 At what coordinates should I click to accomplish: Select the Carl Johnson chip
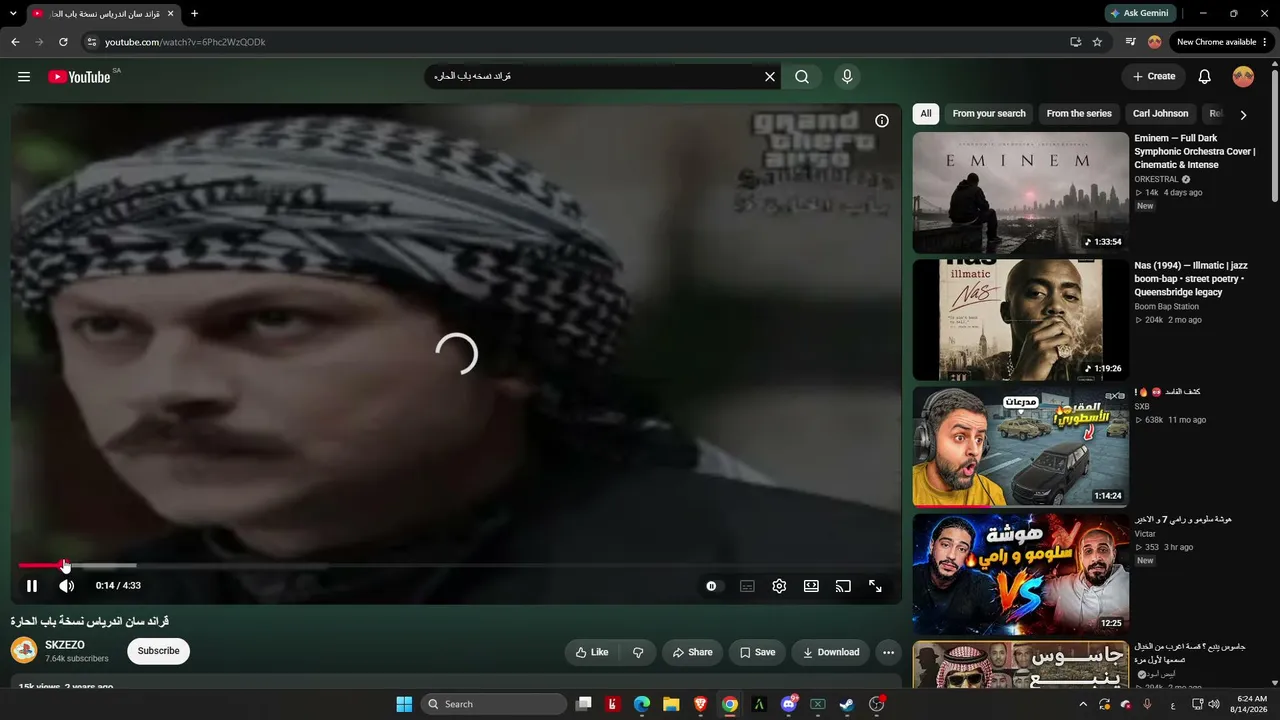point(1161,114)
